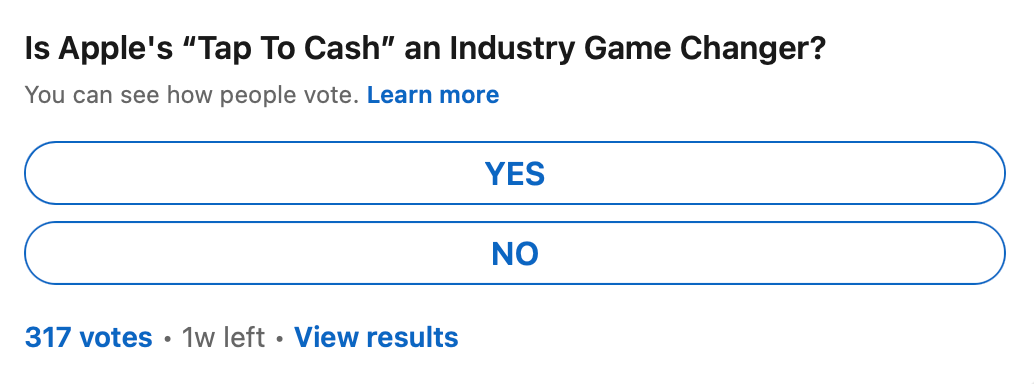Learn more about poll vote visibility
The height and width of the screenshot is (384, 1034).
tap(433, 95)
